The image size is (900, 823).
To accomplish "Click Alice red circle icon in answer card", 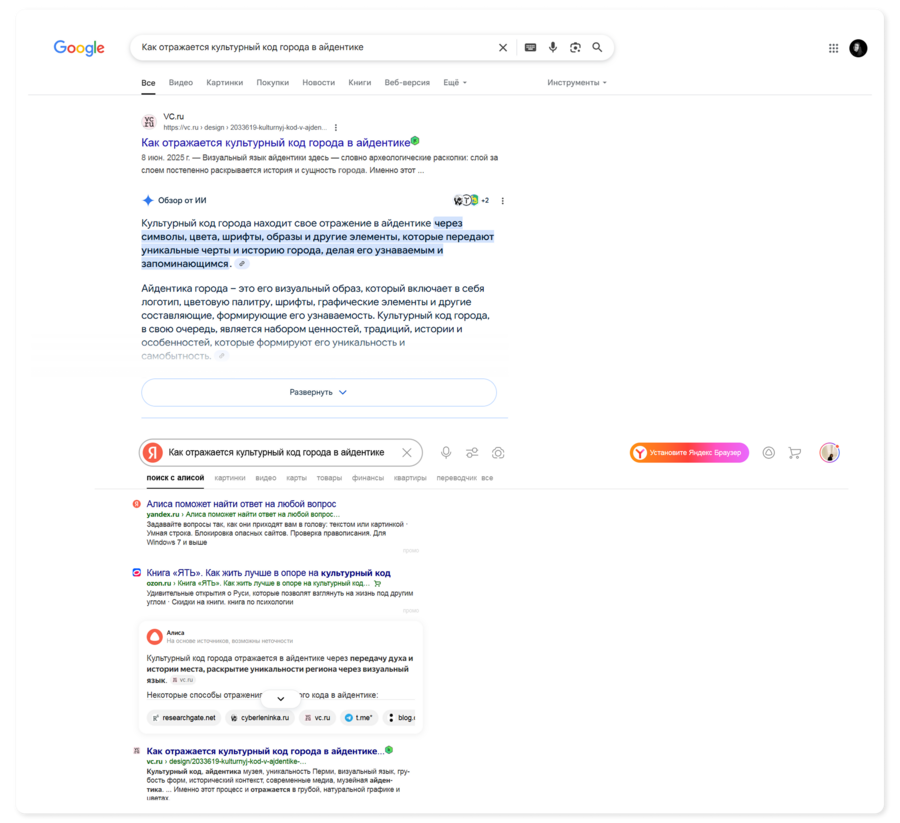I will click(154, 636).
